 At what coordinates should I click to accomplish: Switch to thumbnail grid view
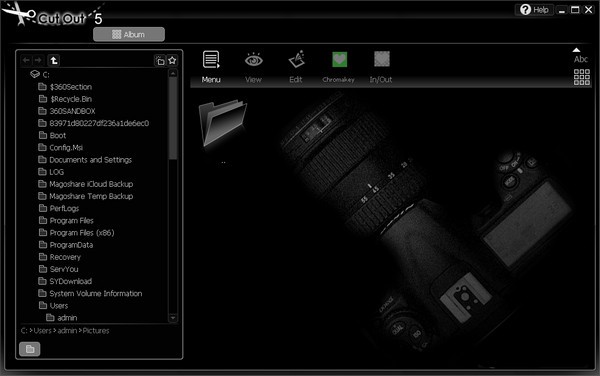pyautogui.click(x=582, y=77)
